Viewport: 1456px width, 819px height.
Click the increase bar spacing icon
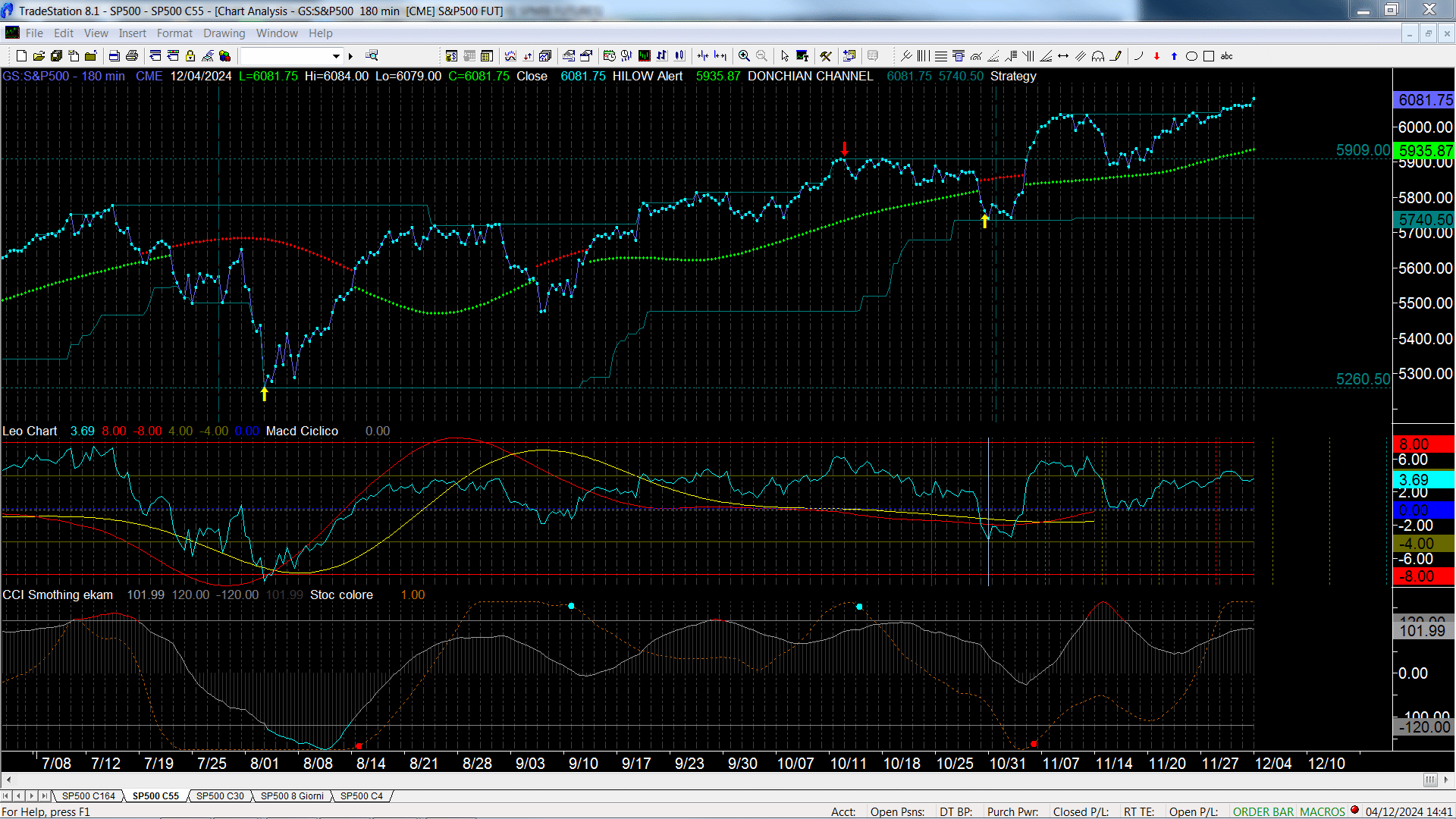(x=720, y=56)
